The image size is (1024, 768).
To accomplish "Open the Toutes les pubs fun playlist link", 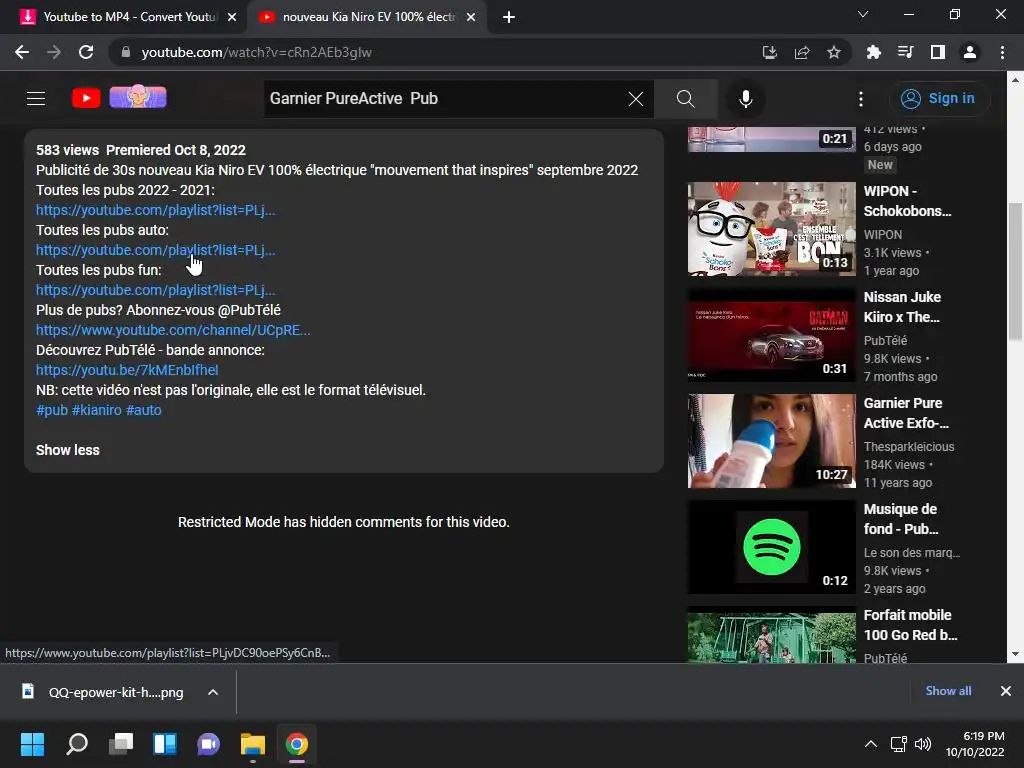I will (155, 290).
